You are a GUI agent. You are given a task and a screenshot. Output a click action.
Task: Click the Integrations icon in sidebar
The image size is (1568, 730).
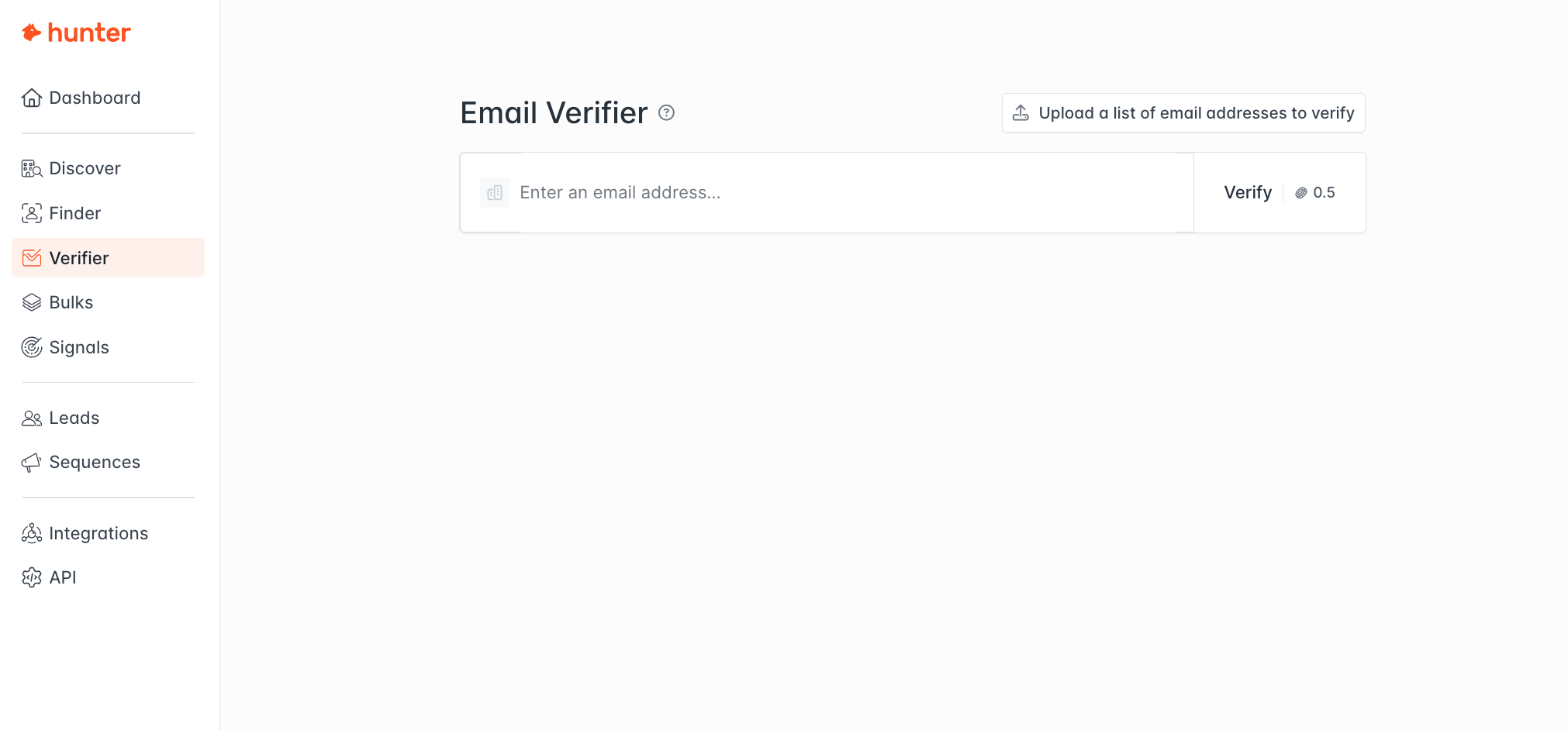click(x=32, y=533)
